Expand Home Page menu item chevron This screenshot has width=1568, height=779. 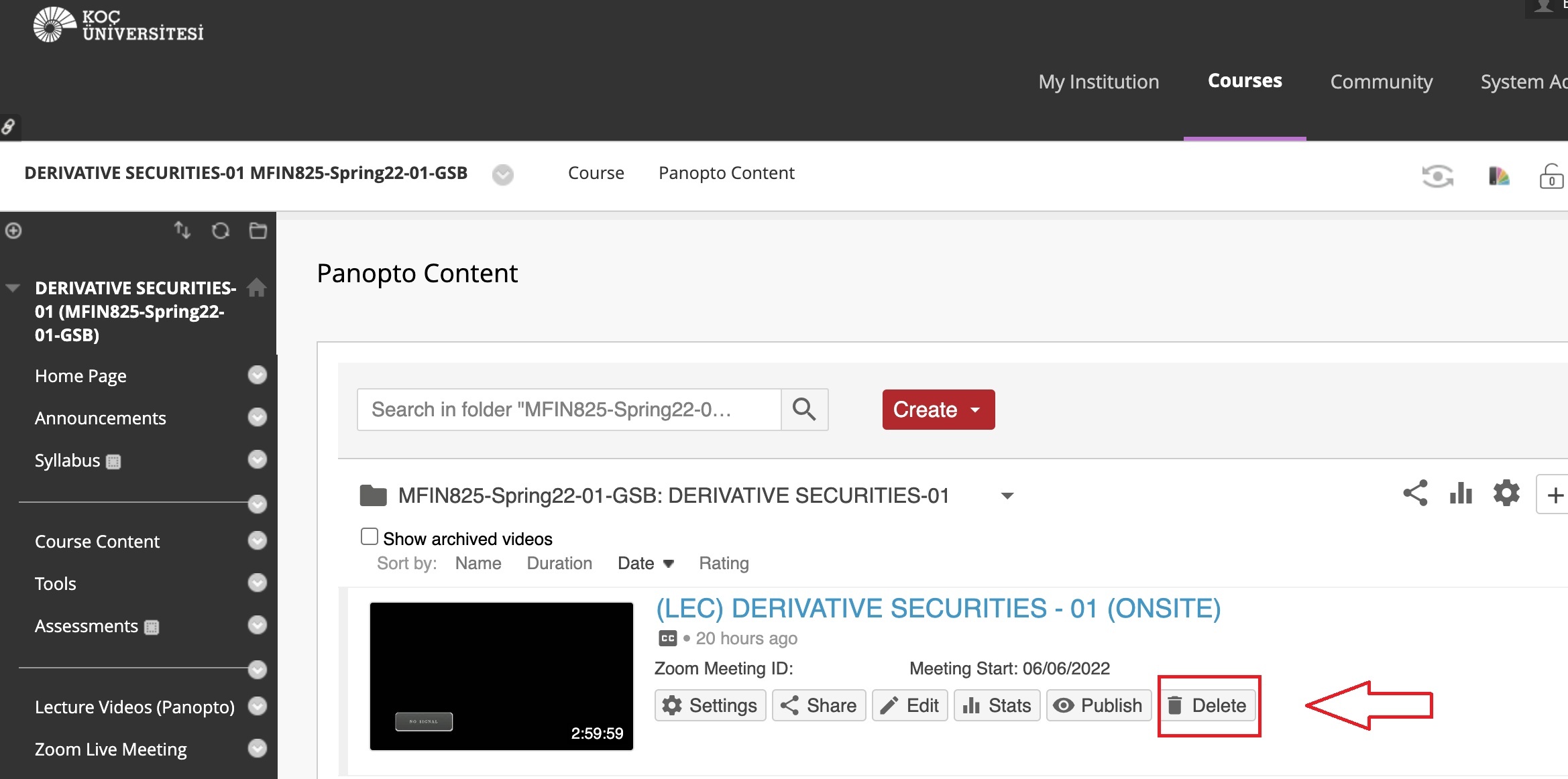click(257, 375)
